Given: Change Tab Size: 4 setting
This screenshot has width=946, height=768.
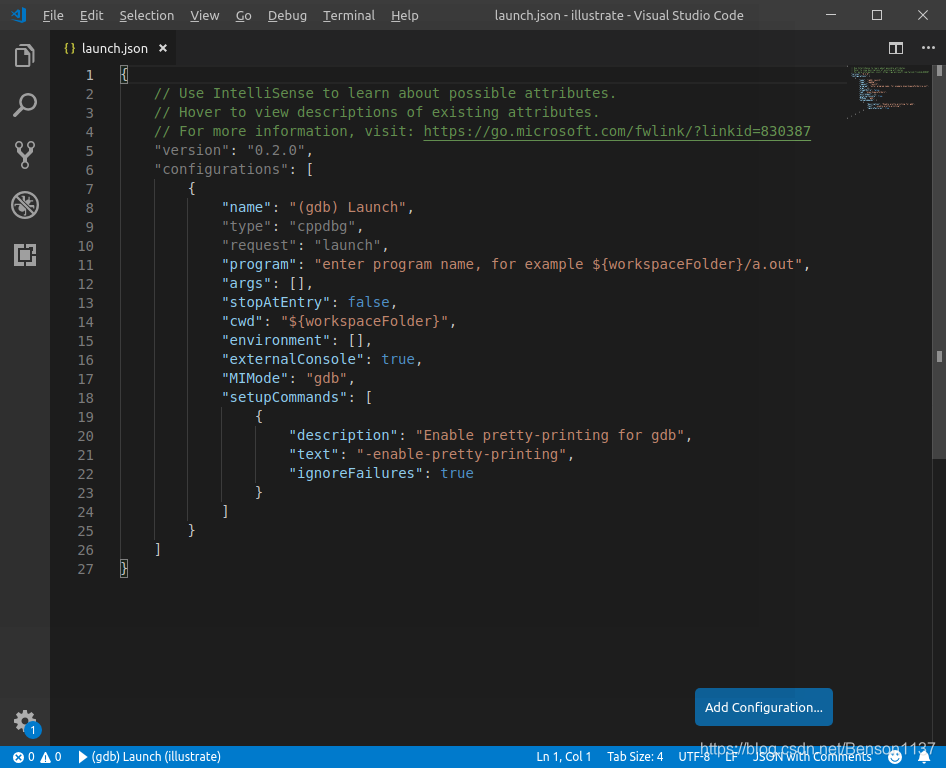Looking at the screenshot, I should tap(635, 757).
